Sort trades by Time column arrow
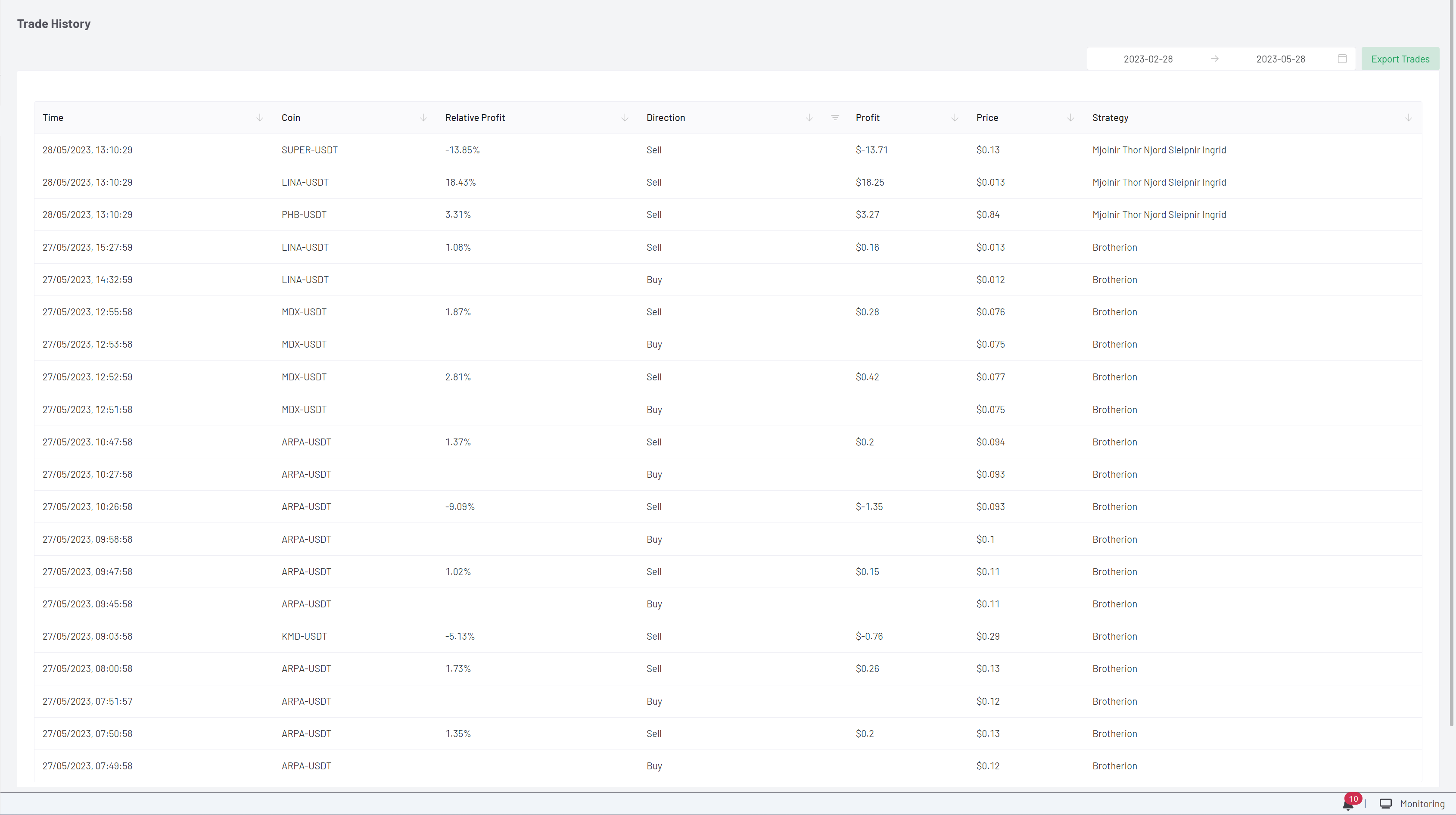Viewport: 1456px width, 815px height. tap(259, 118)
